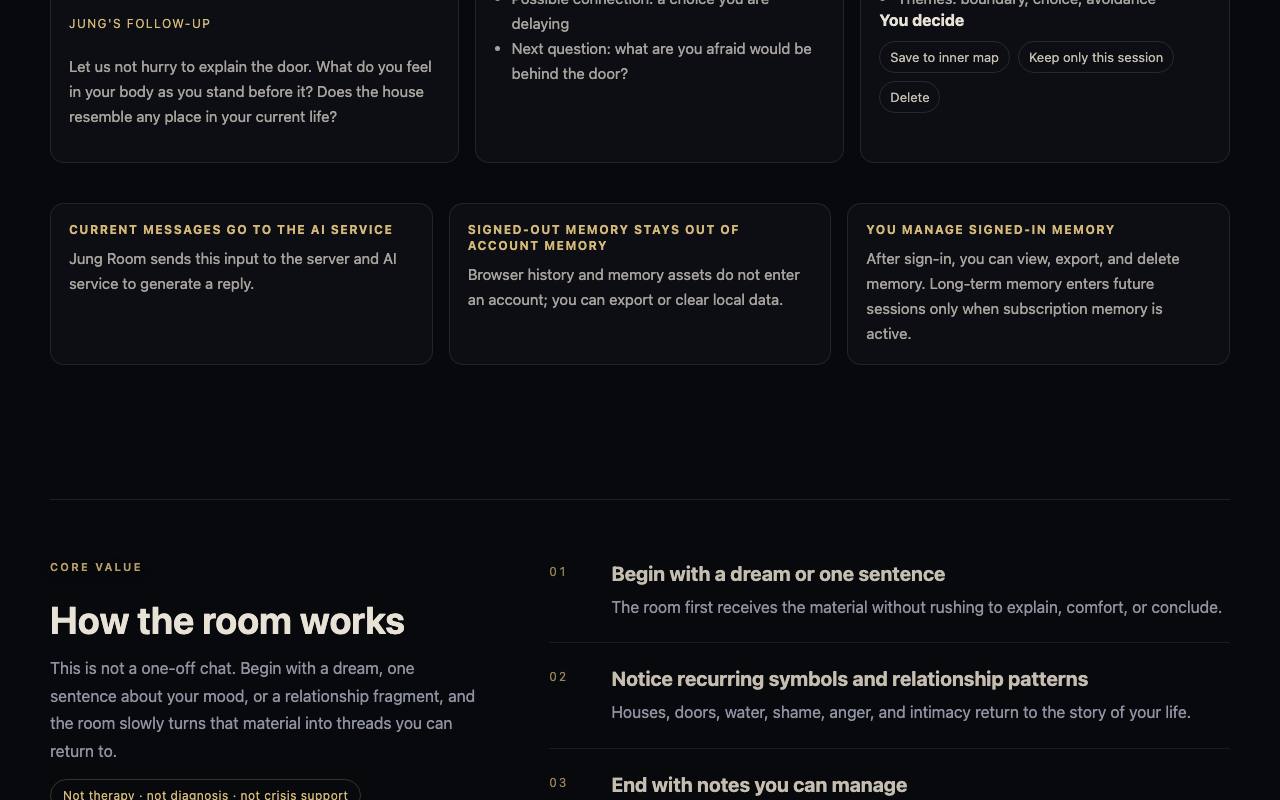
Task: Open the Signed-out memory stays out card
Action: point(640,284)
